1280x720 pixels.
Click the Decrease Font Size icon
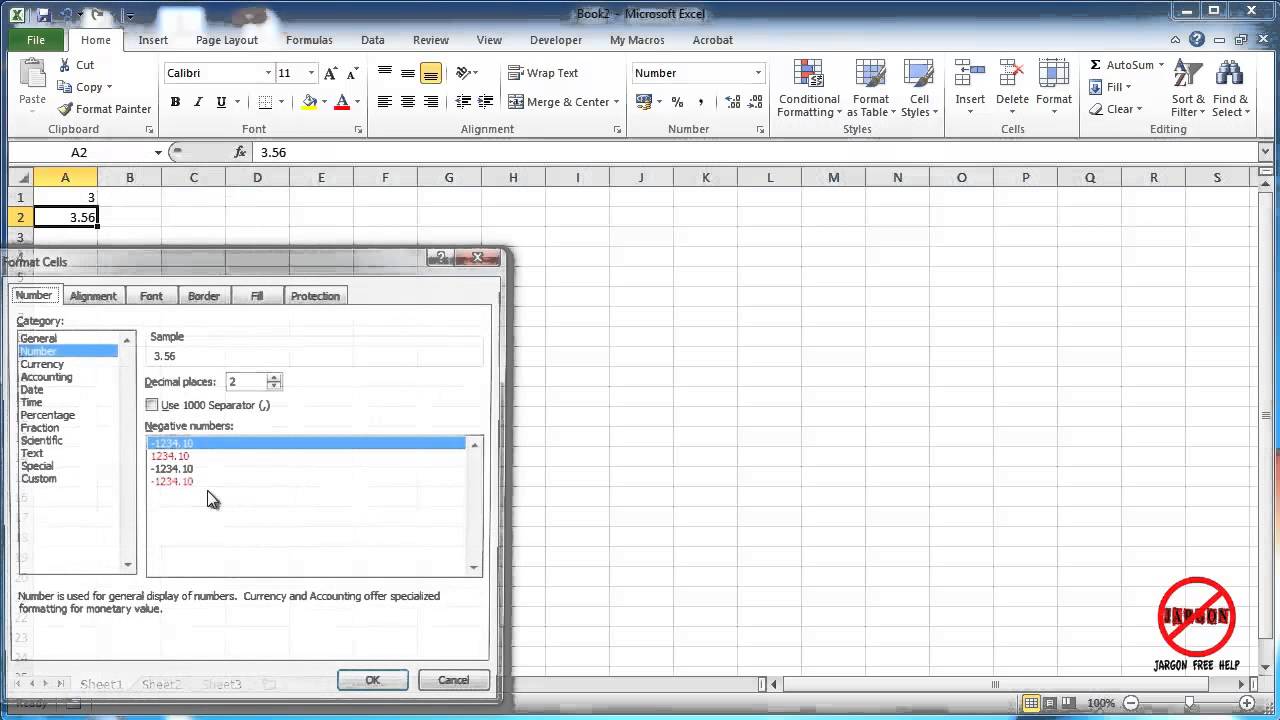click(x=351, y=73)
